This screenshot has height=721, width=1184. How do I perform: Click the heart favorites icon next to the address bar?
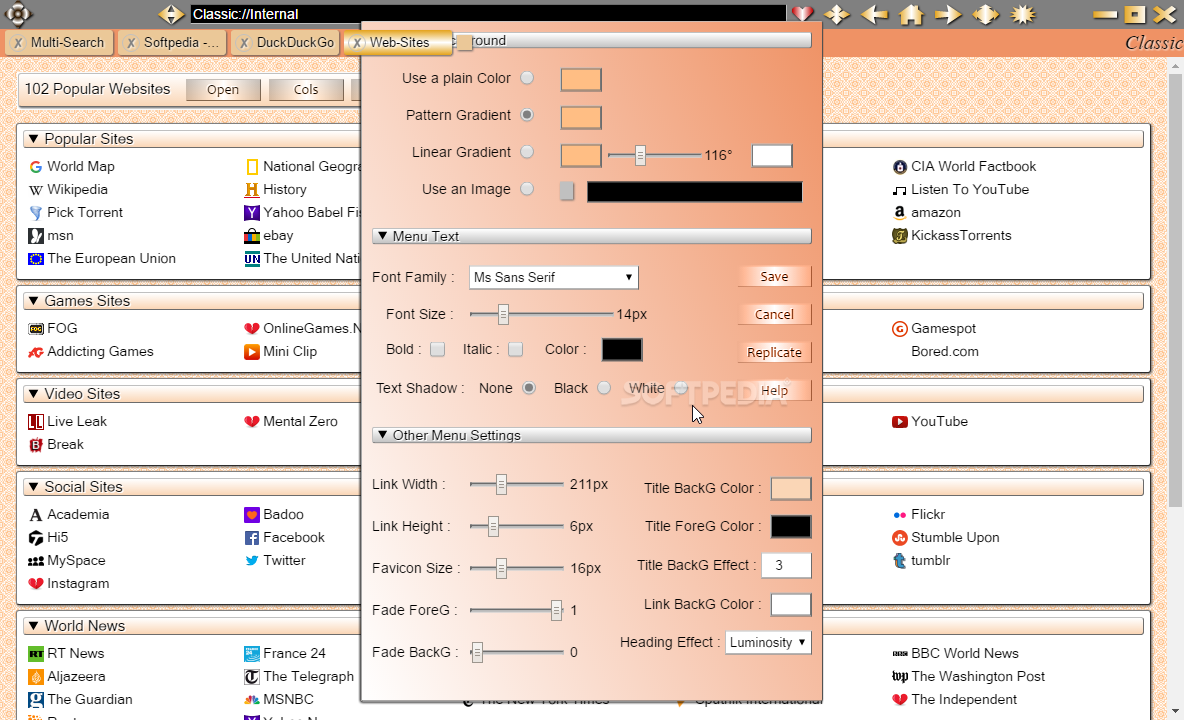tap(803, 14)
